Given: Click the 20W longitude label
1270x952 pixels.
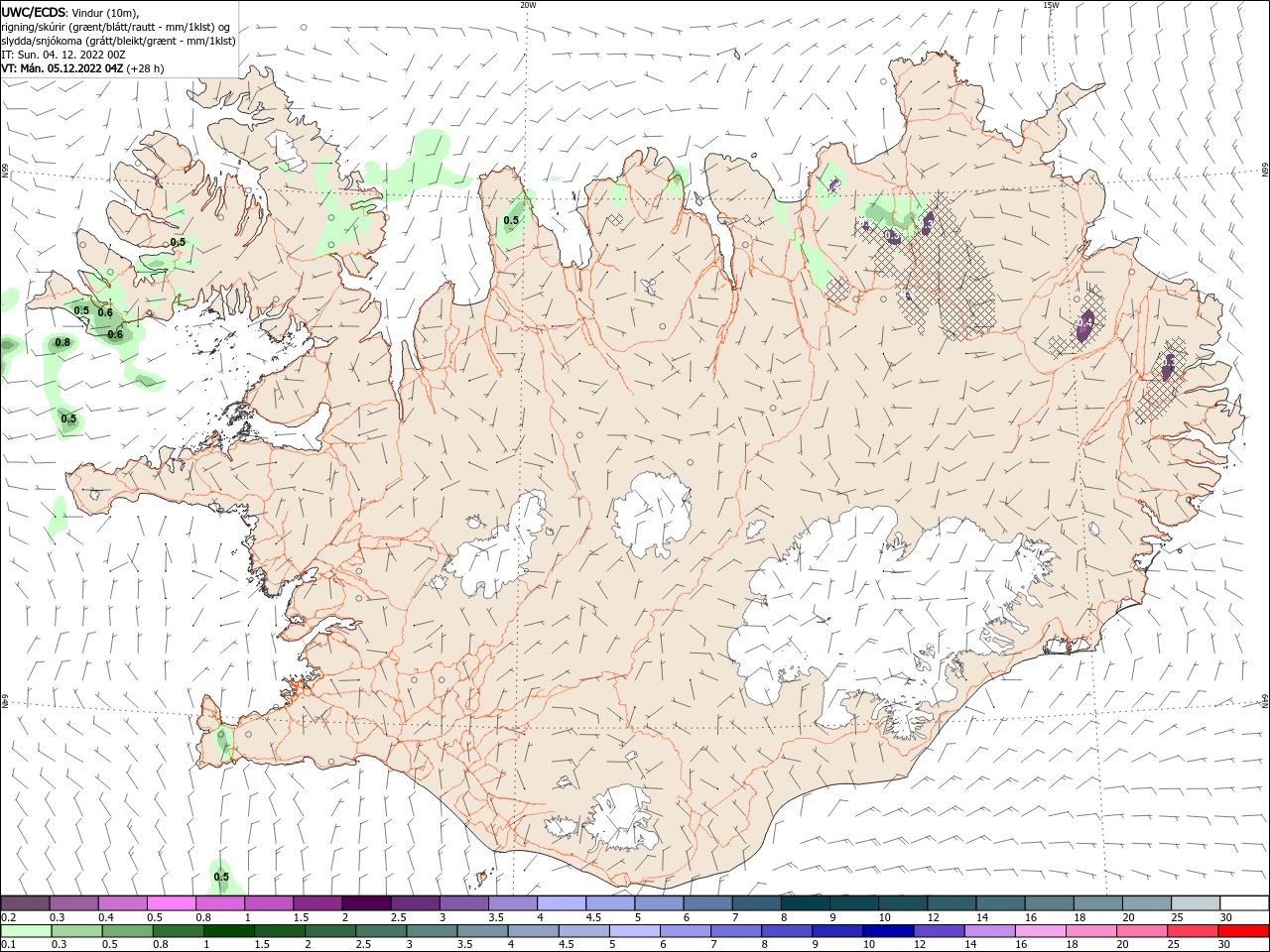Looking at the screenshot, I should click(x=528, y=5).
